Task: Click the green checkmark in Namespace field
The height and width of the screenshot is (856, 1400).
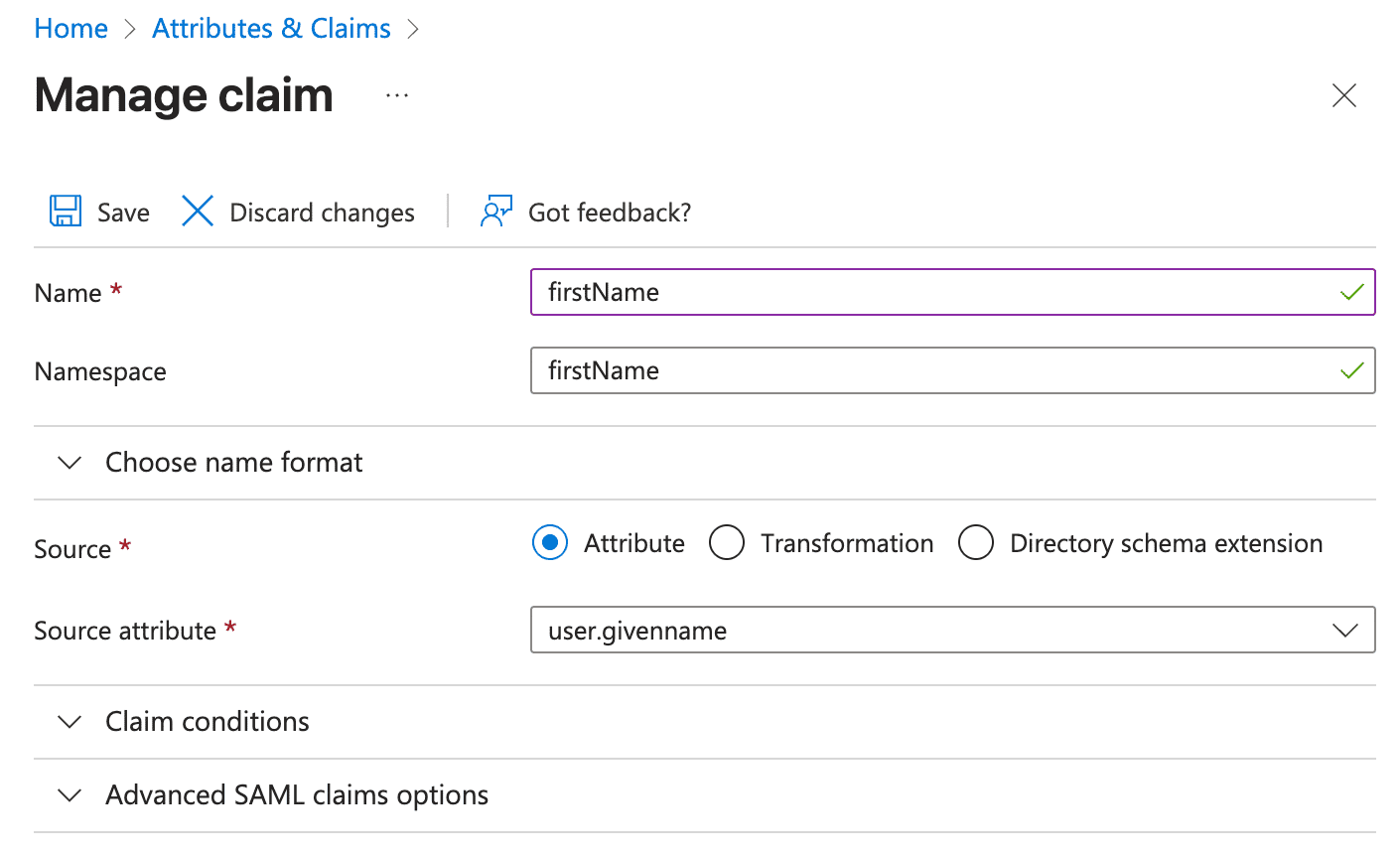Action: 1351,370
